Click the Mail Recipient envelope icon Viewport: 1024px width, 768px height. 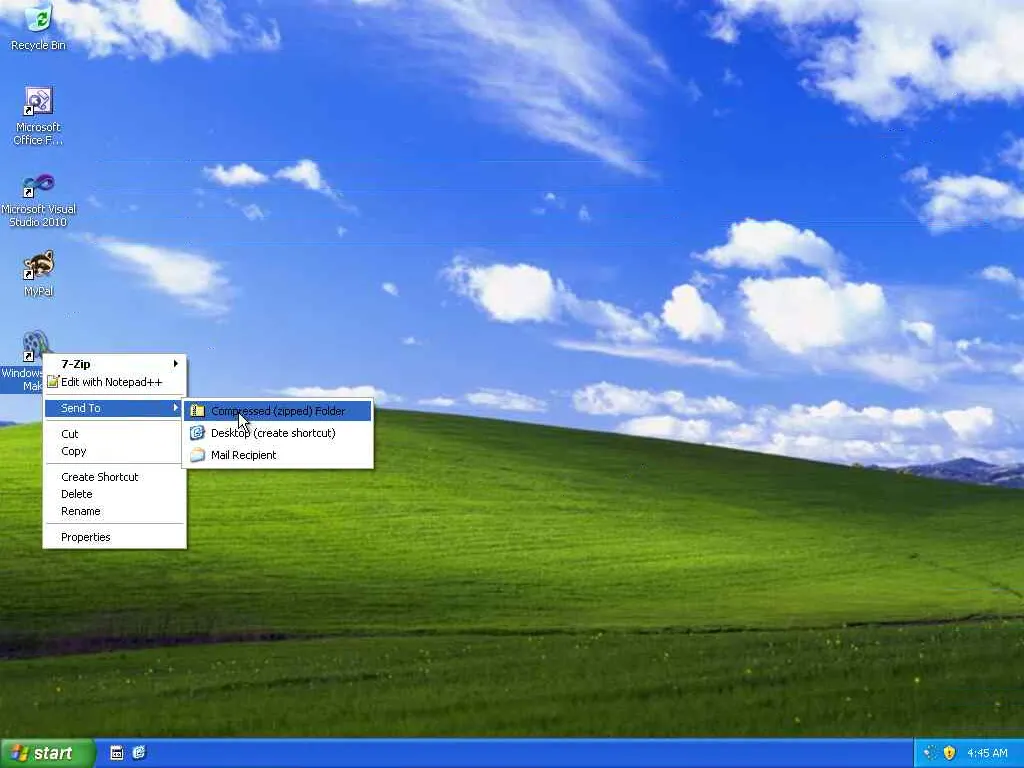coord(197,455)
